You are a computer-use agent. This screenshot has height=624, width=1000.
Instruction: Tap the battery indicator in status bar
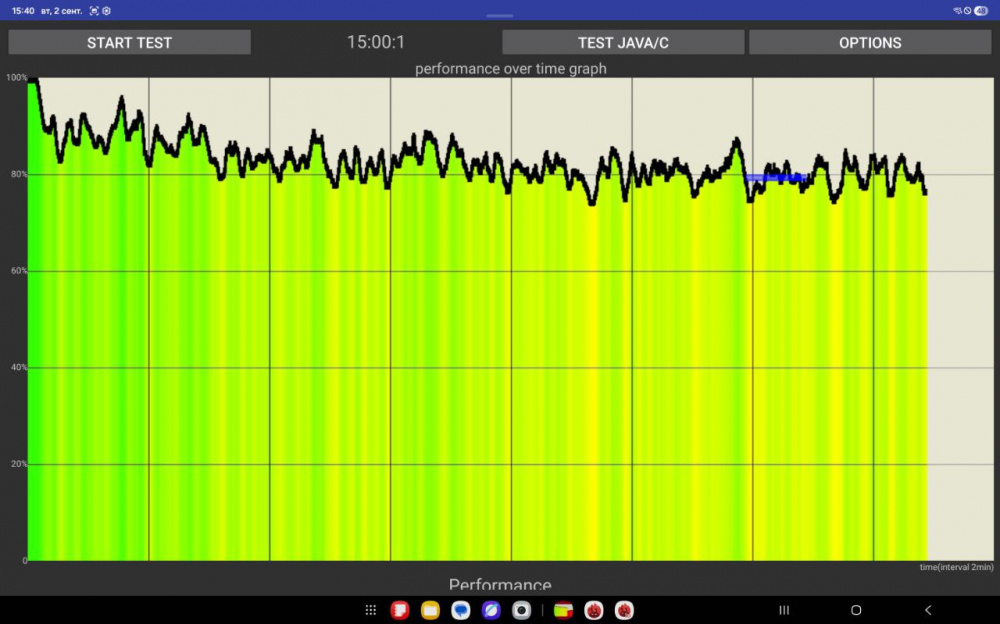tap(981, 10)
